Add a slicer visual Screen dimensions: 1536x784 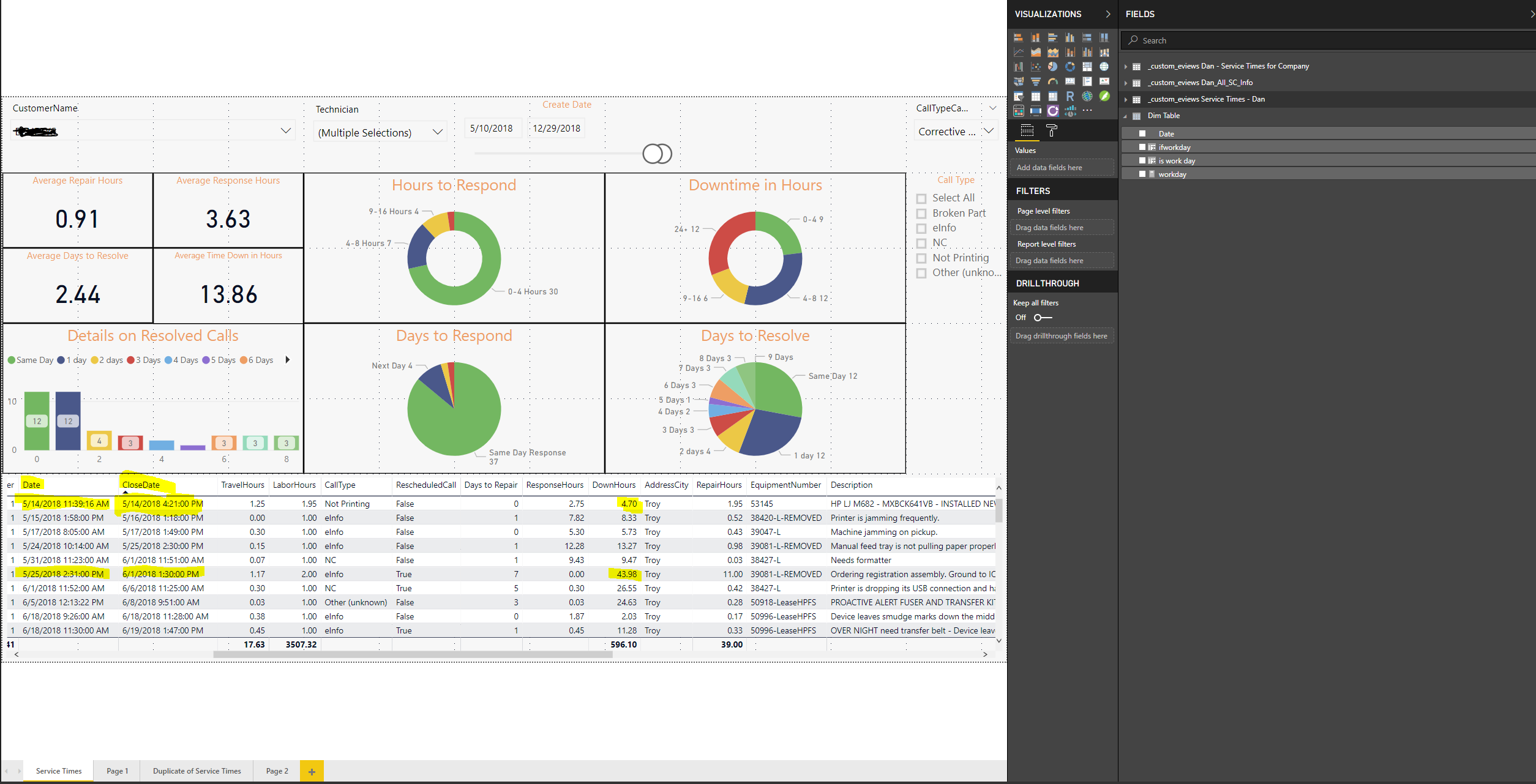point(1019,97)
